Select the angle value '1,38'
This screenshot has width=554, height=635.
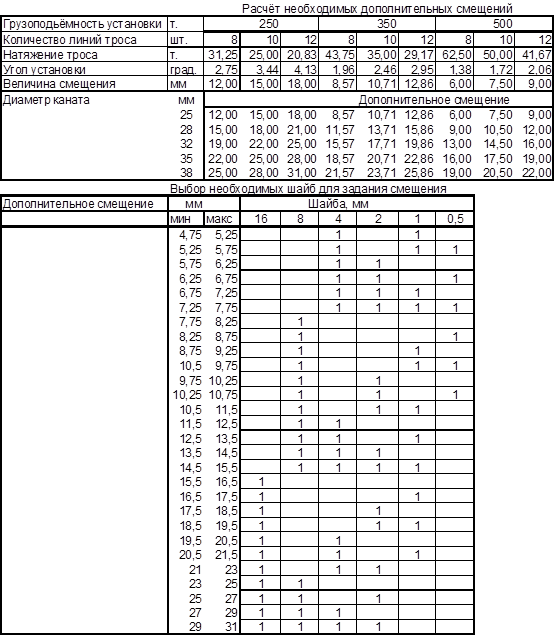coord(460,70)
